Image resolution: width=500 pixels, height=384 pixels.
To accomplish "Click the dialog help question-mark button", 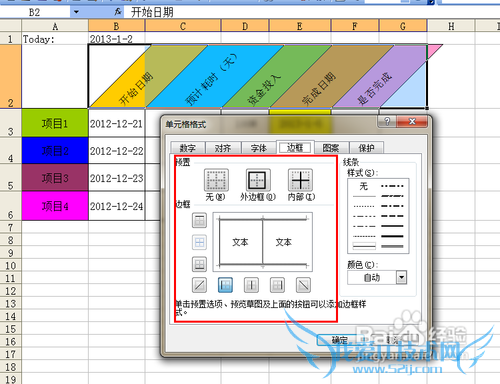I will (x=387, y=121).
